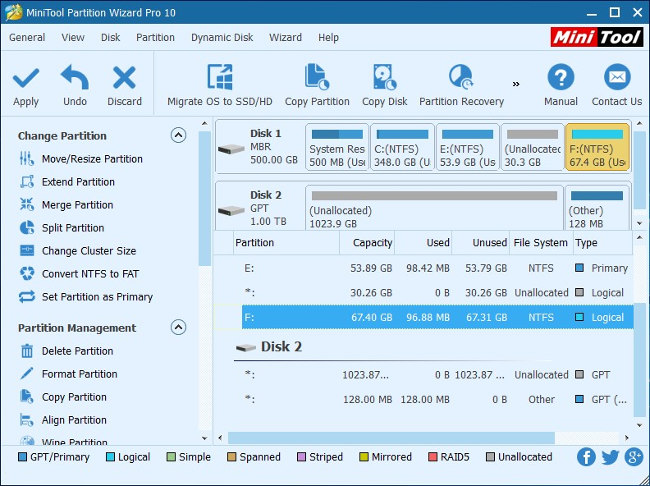650x486 pixels.
Task: Open the Dynamic Disk menu
Action: tap(222, 38)
